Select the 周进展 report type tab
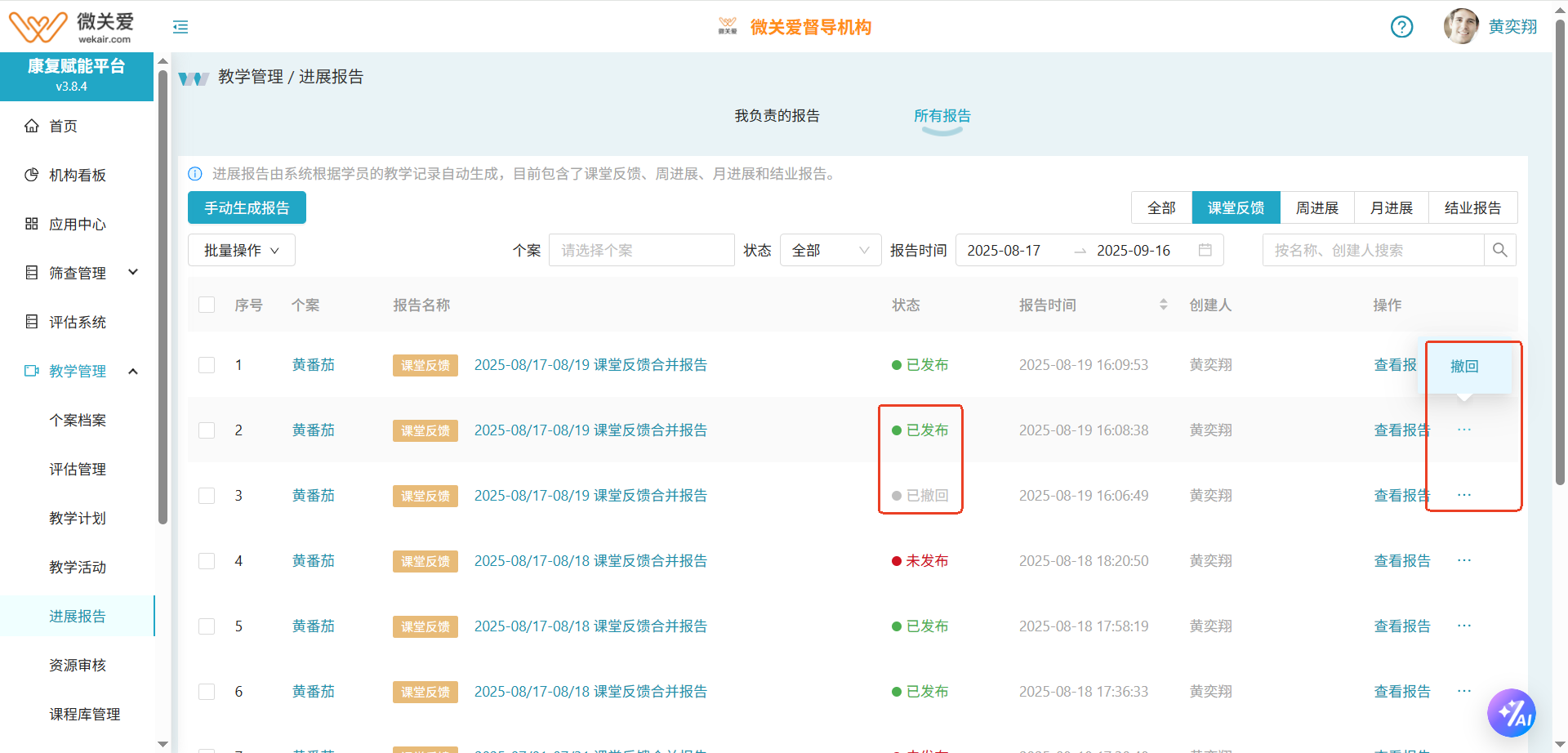 click(1316, 207)
